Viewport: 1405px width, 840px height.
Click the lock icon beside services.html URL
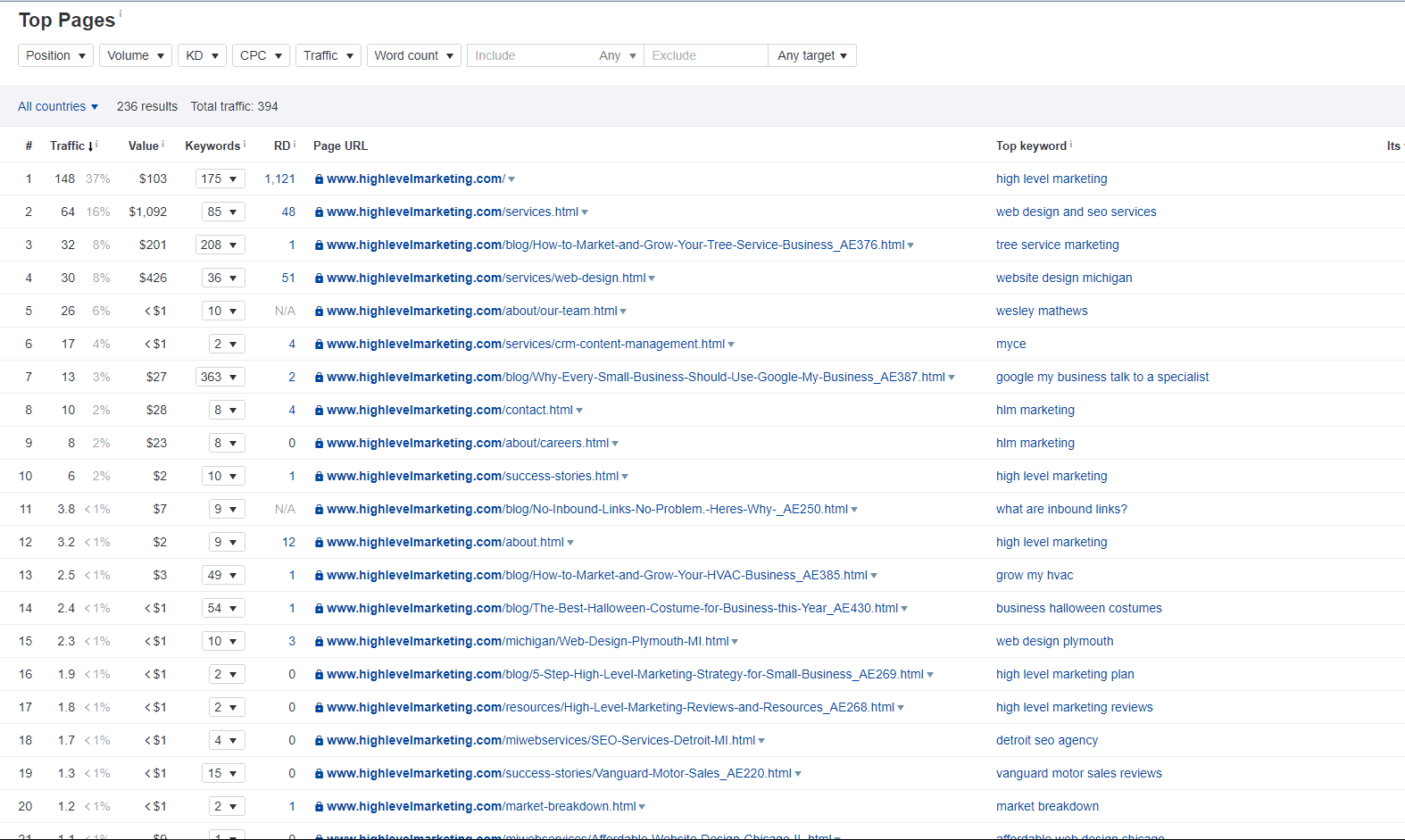point(319,212)
